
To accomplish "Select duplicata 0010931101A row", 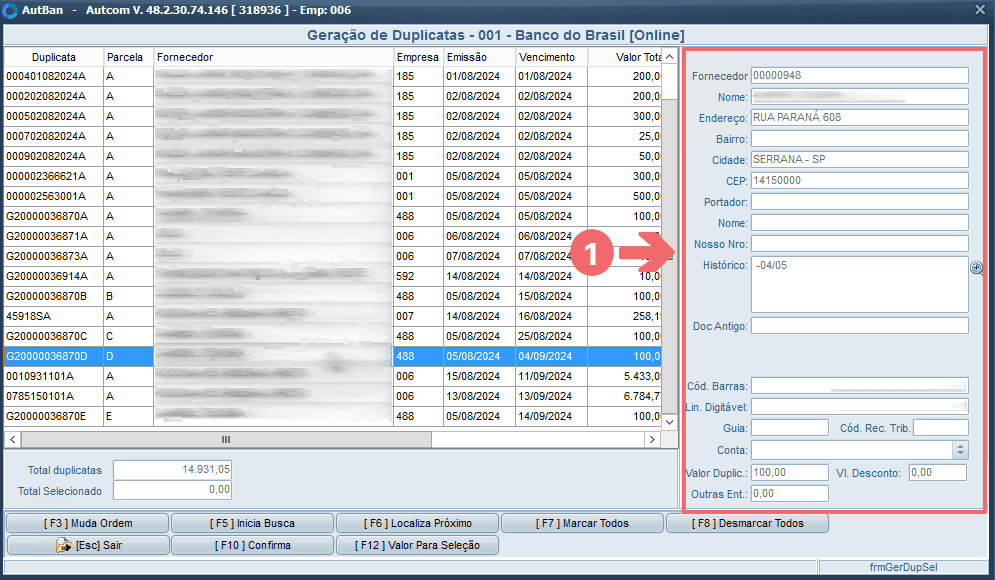I will pos(333,376).
